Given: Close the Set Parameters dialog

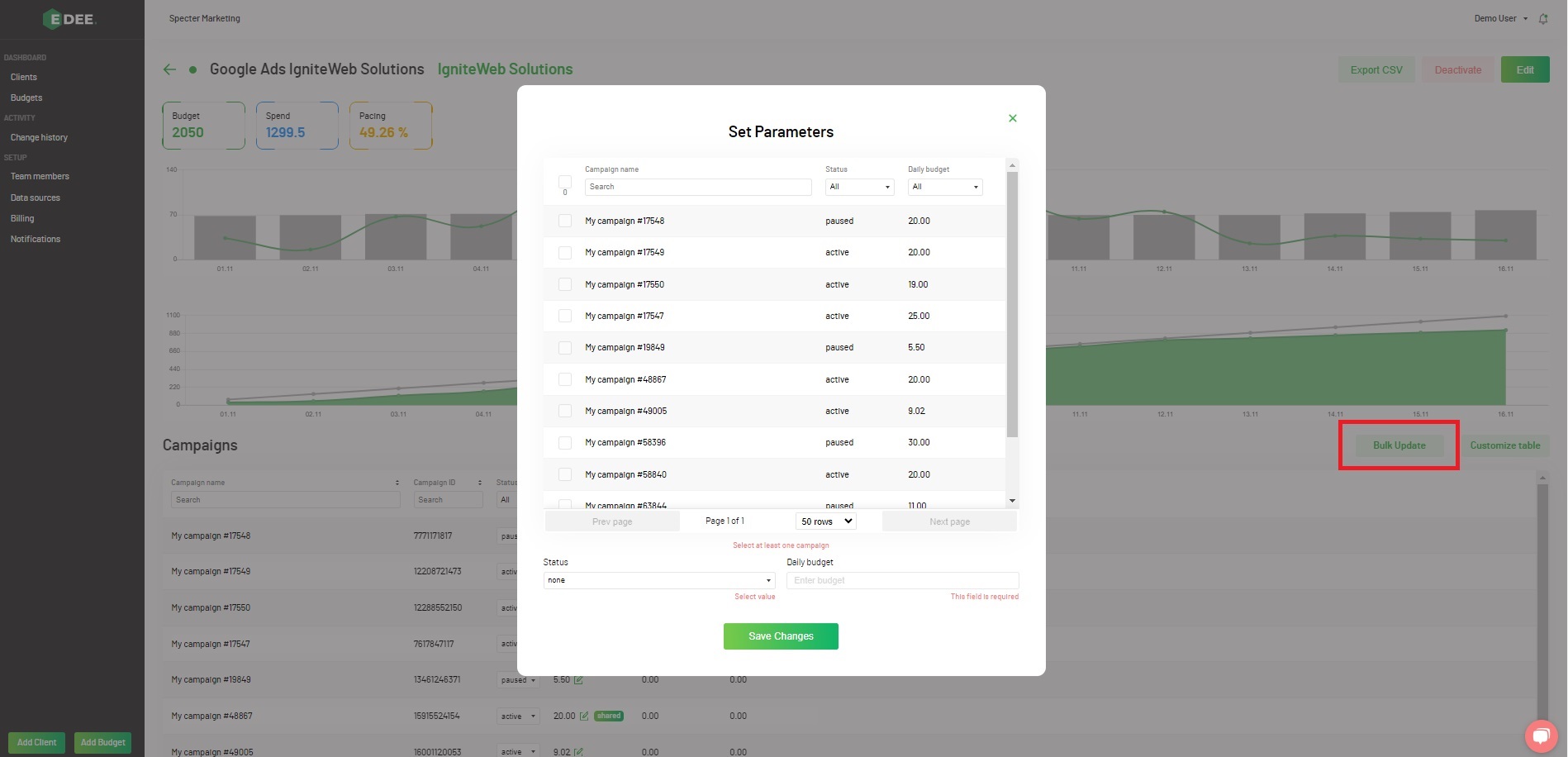Looking at the screenshot, I should point(1012,118).
